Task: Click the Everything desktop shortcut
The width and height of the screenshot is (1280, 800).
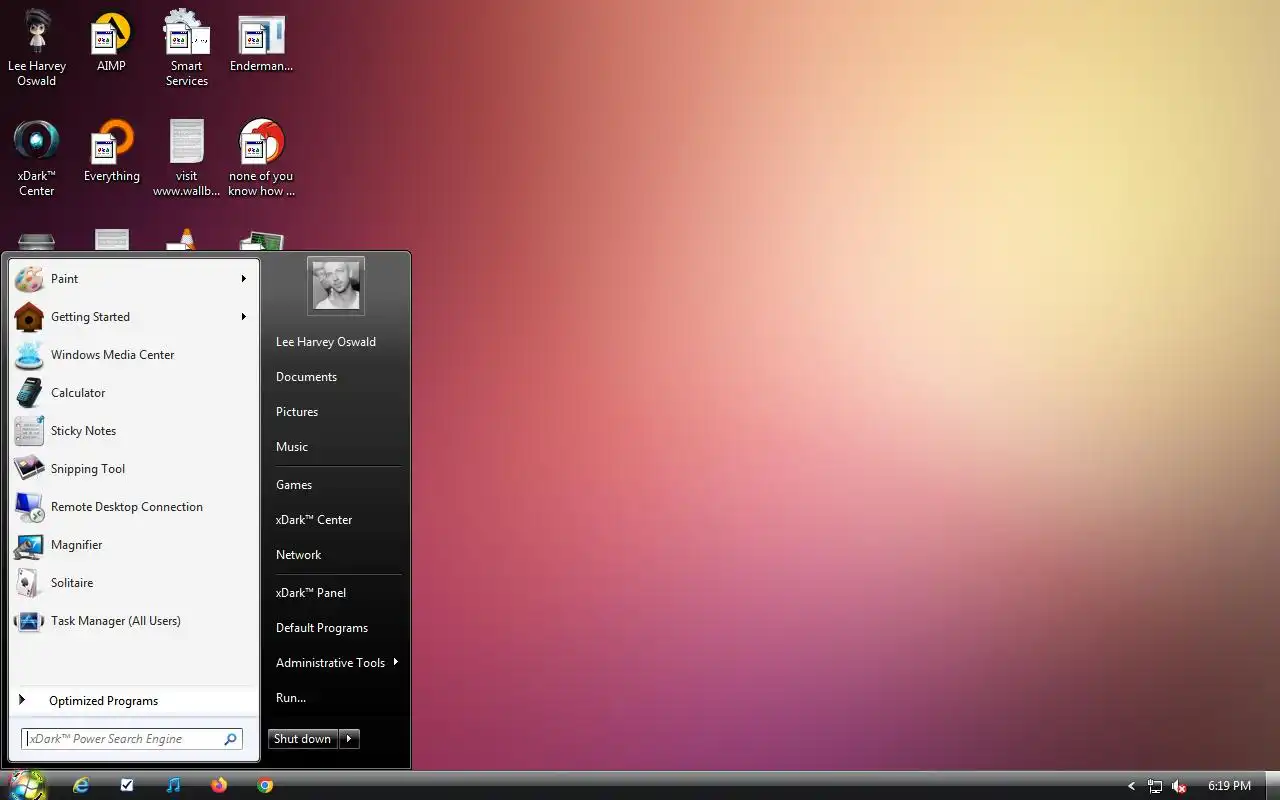Action: 111,152
